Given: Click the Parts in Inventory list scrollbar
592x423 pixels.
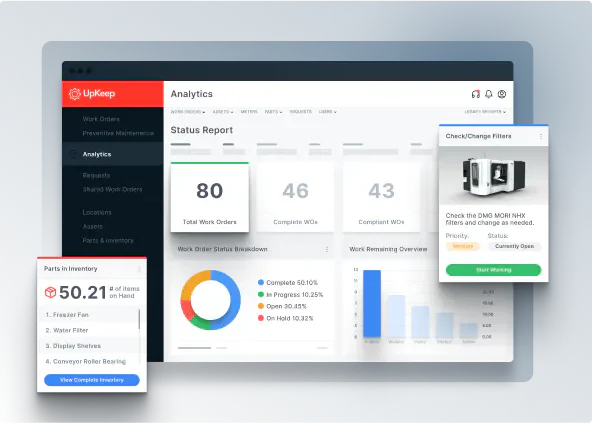Looking at the screenshot, I should coord(139,320).
